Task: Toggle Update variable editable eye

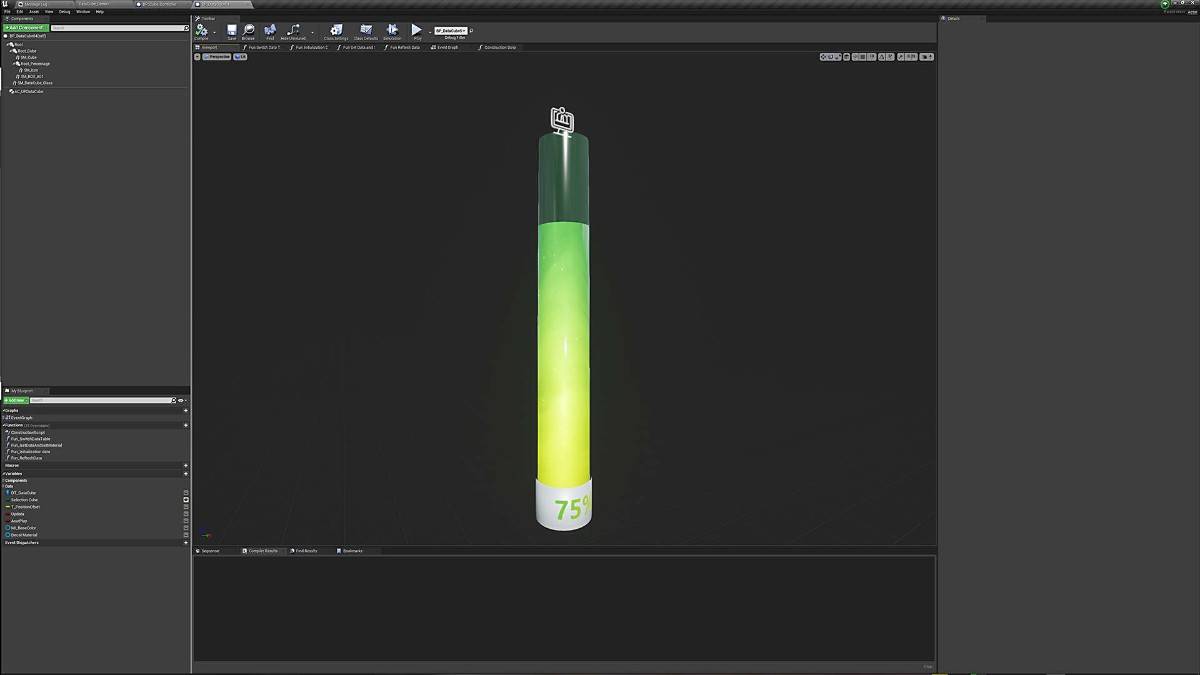Action: 186,514
